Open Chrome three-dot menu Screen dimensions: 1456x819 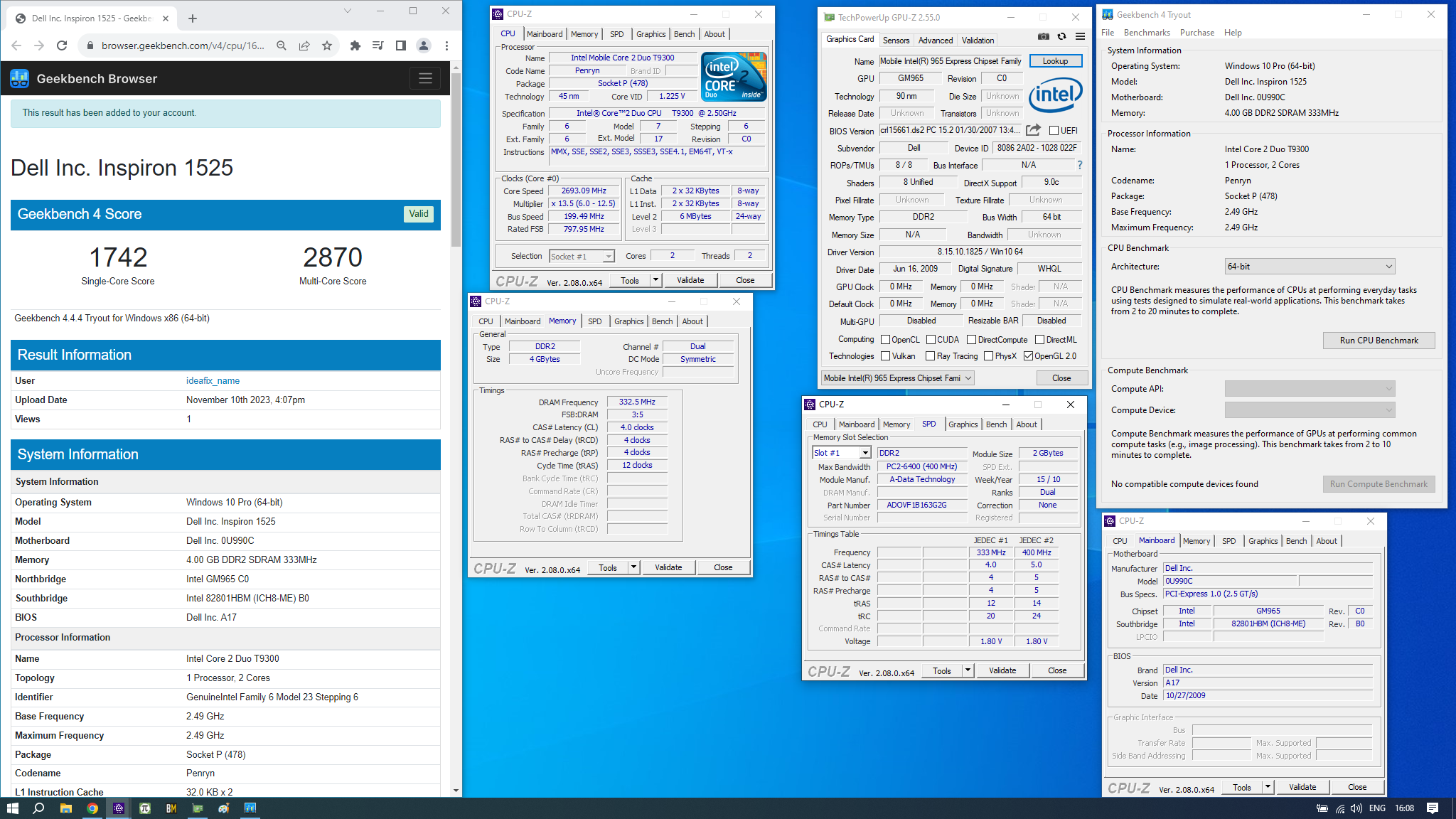[446, 45]
